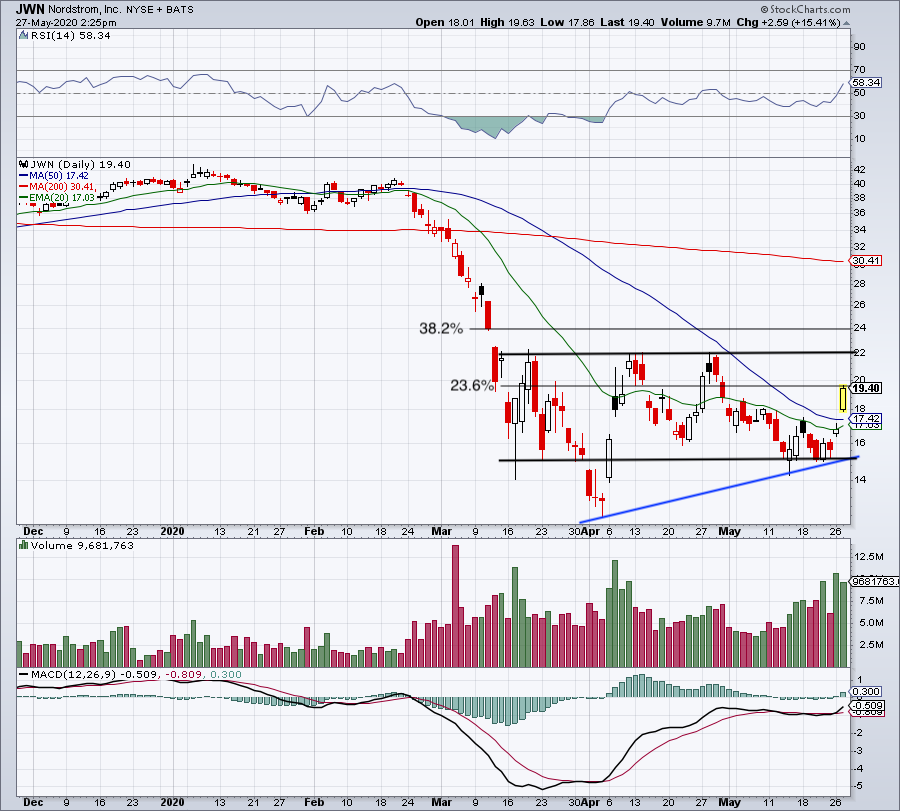Click the 38.2% Fibonacci level label
The image size is (900, 811).
441,328
